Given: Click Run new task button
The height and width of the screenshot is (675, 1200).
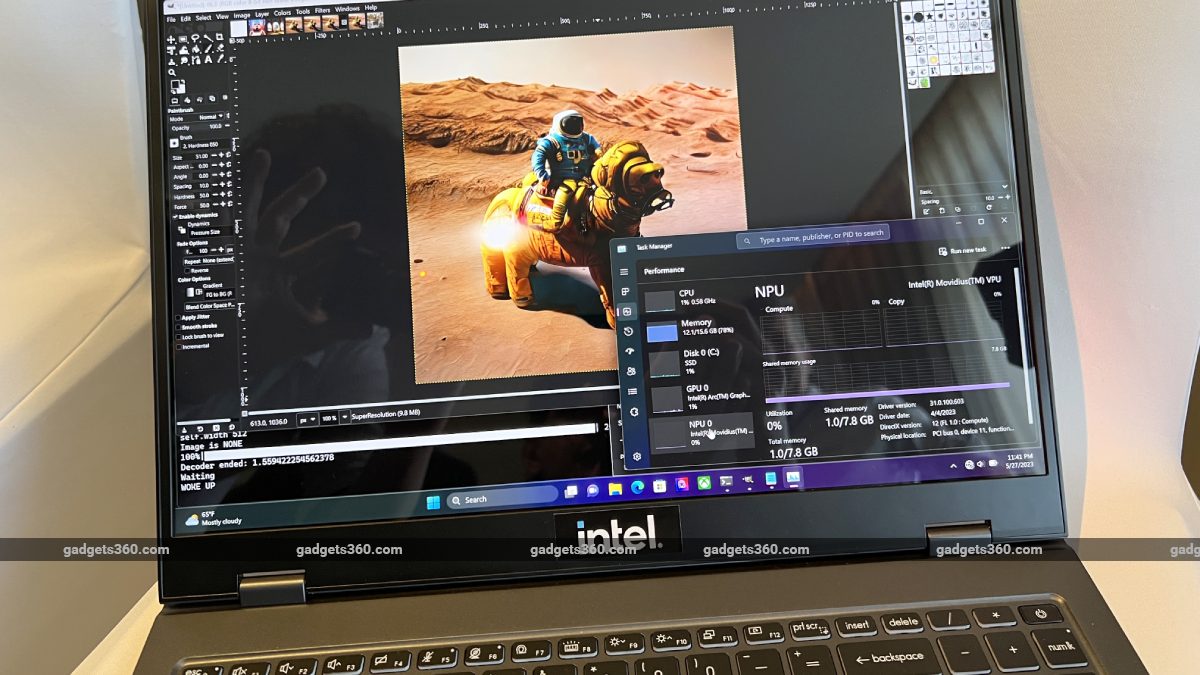Looking at the screenshot, I should 963,251.
